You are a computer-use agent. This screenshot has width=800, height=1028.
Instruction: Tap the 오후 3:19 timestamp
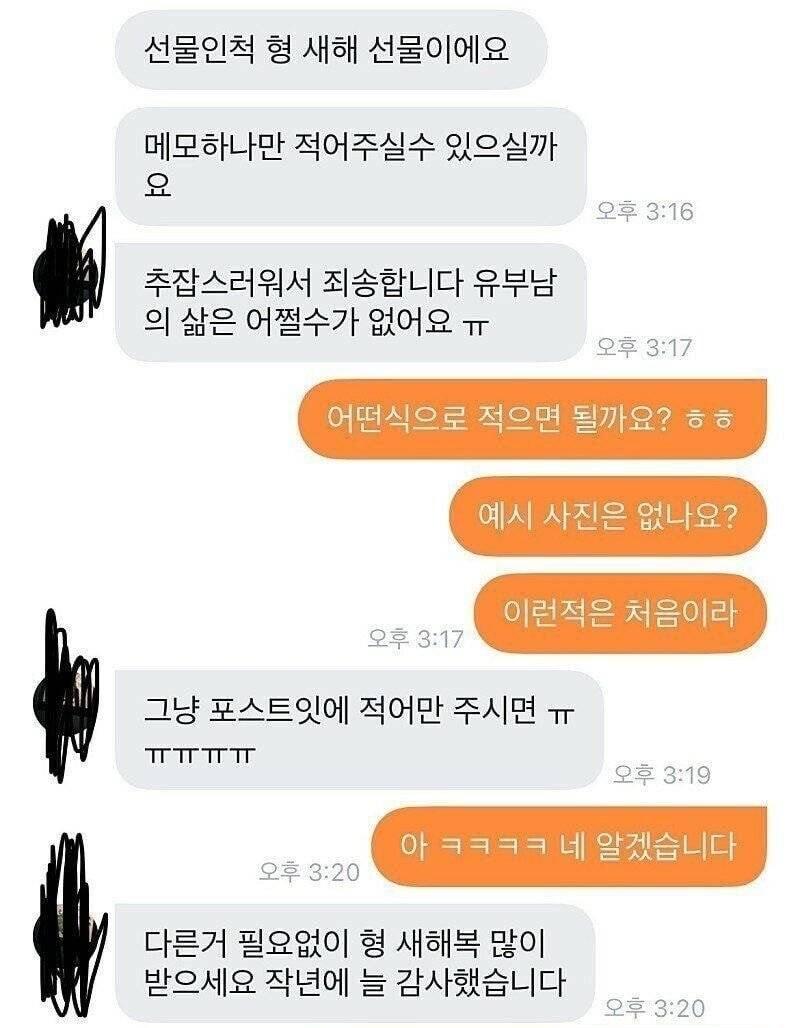coord(662,774)
